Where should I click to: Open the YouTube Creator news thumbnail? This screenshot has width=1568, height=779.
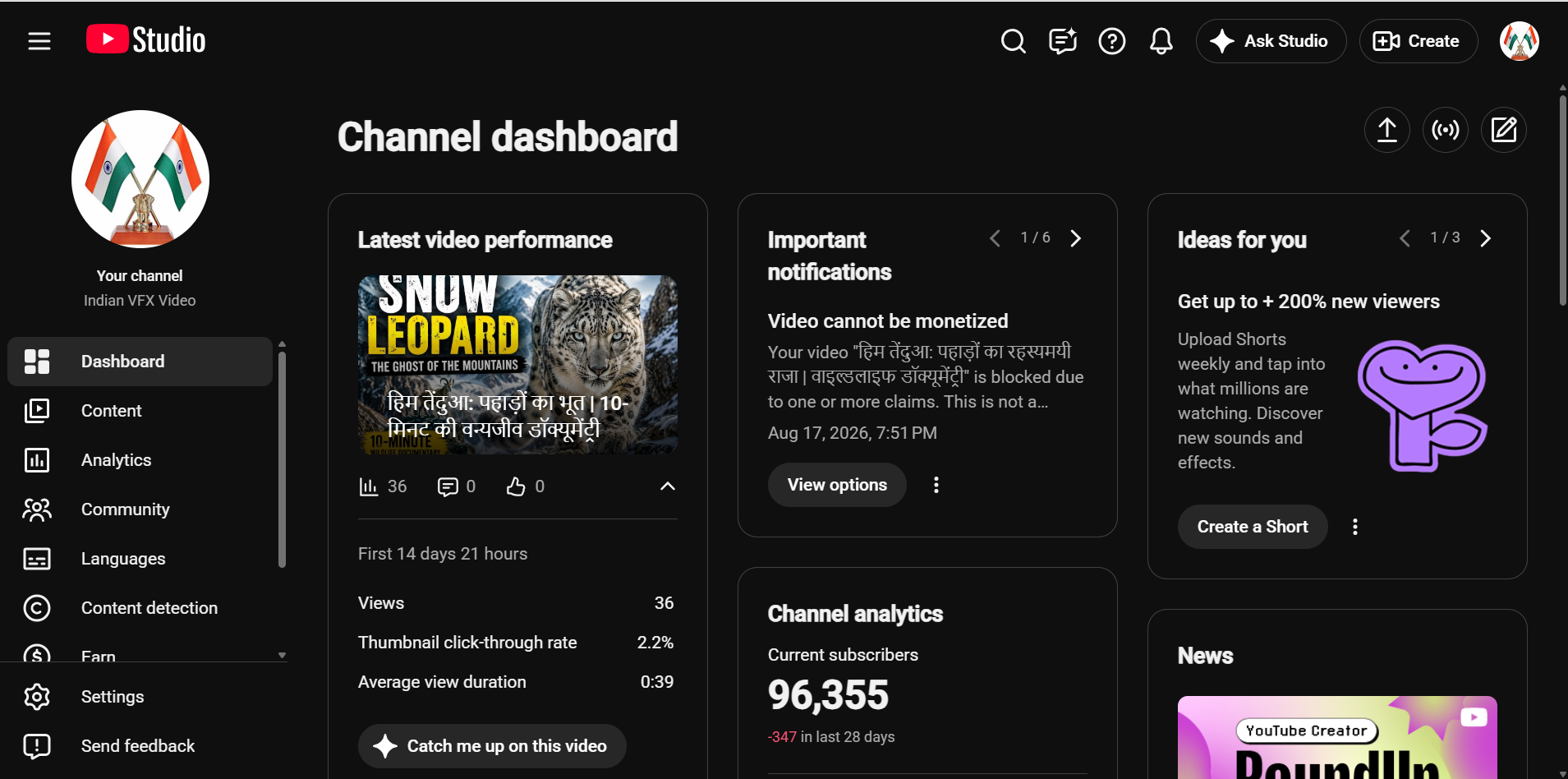(x=1337, y=737)
